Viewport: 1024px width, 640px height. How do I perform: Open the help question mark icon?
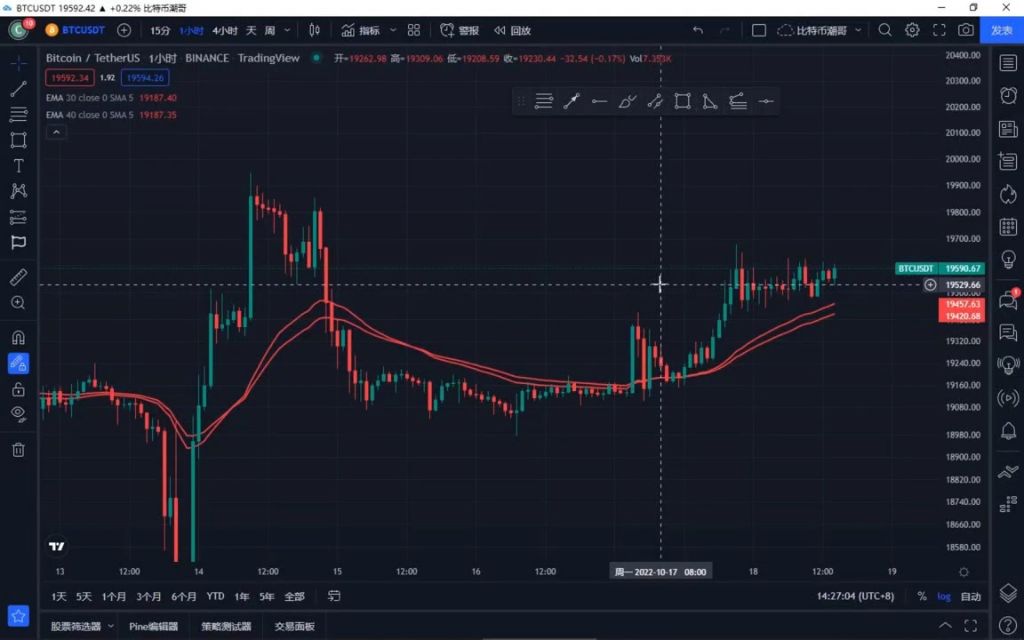(x=1008, y=624)
